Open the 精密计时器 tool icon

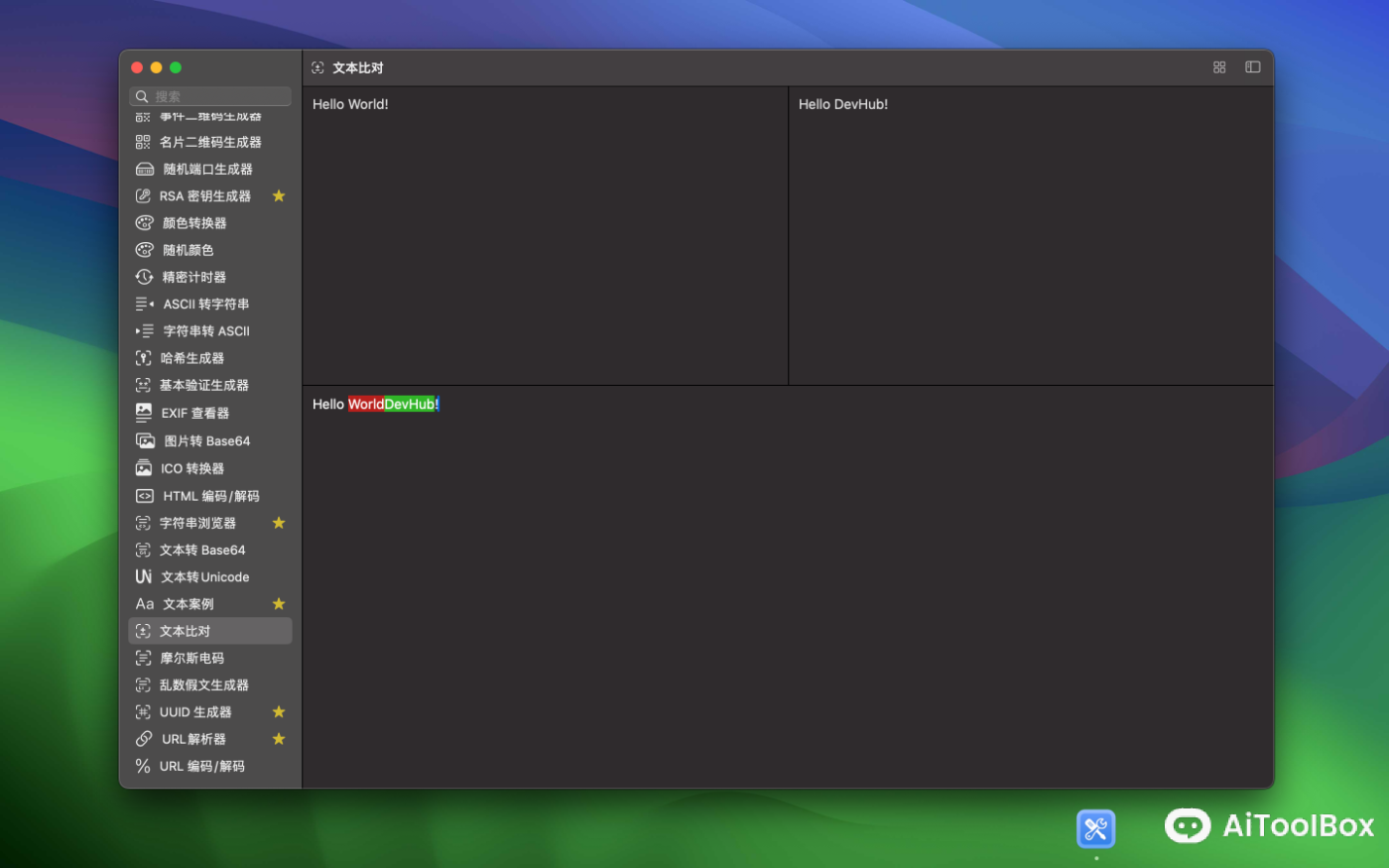tap(144, 277)
